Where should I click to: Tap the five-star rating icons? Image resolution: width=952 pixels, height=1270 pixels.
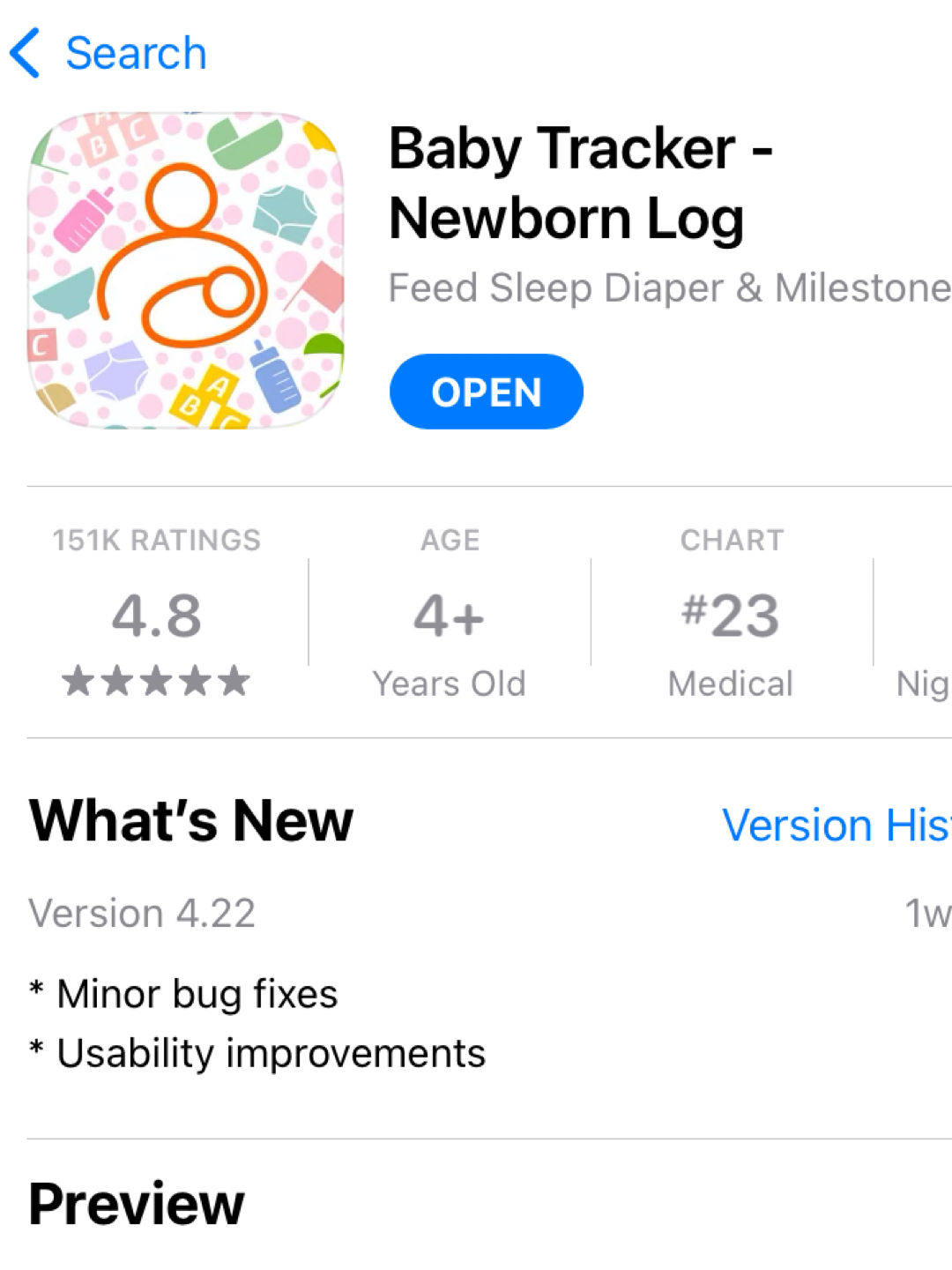[x=157, y=681]
